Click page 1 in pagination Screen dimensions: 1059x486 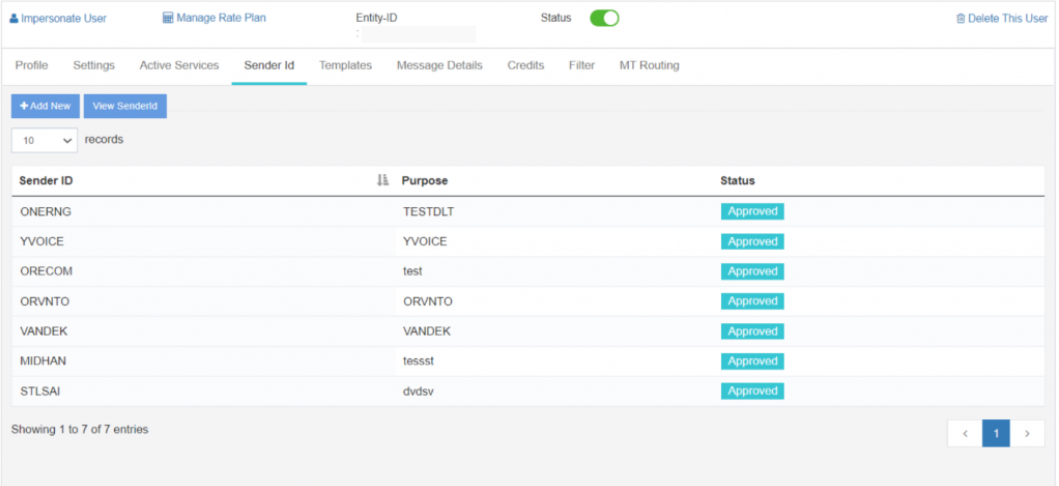(x=996, y=433)
